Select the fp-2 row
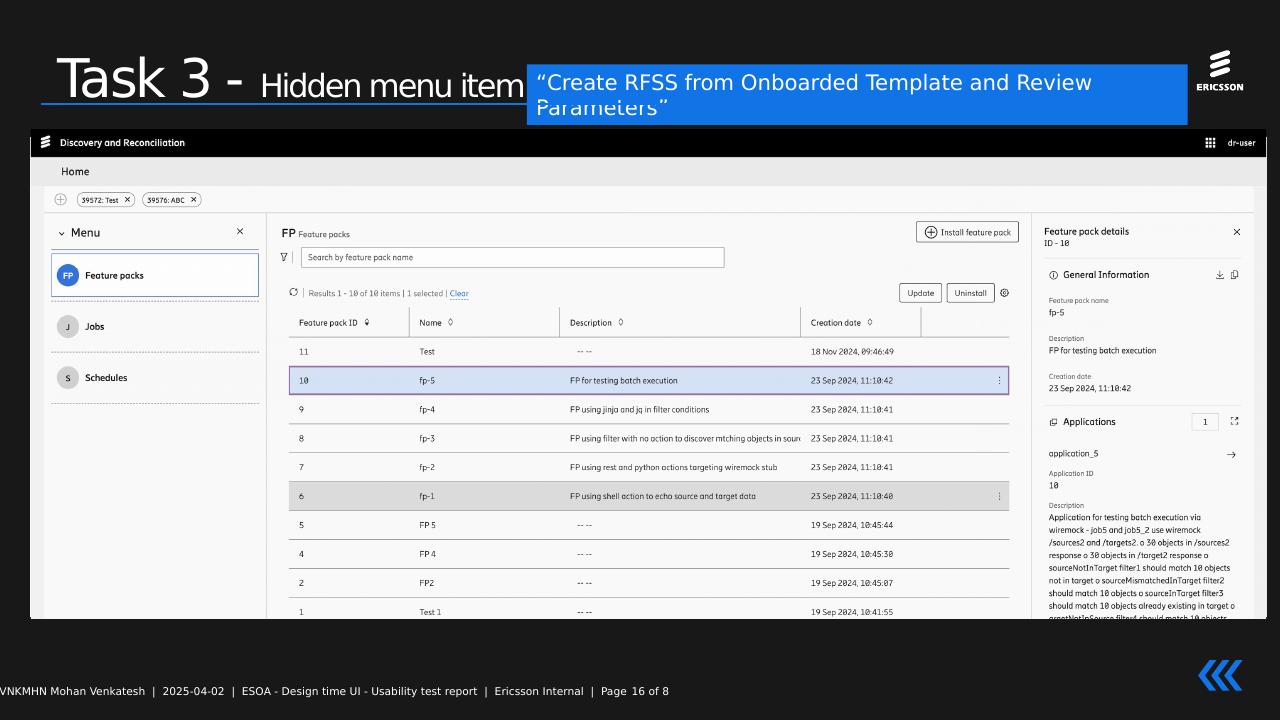 pos(649,467)
